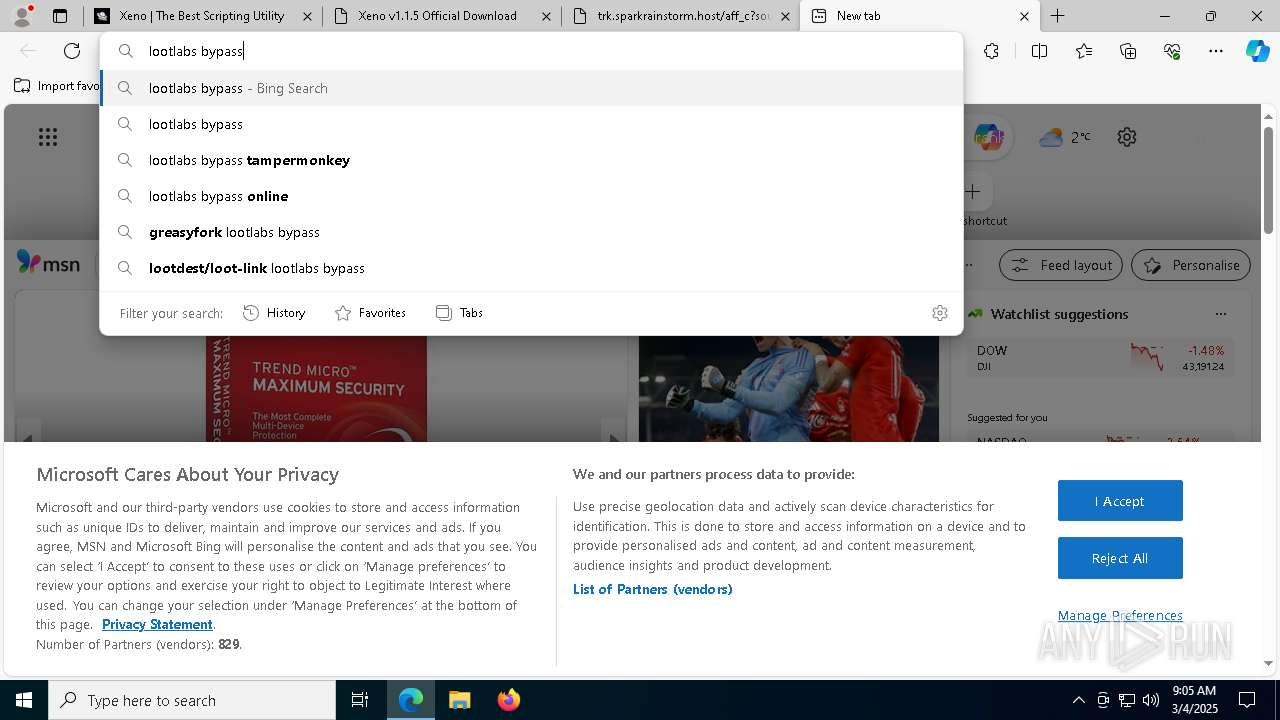
Task: Open the Browser essentials heart icon
Action: [1172, 51]
